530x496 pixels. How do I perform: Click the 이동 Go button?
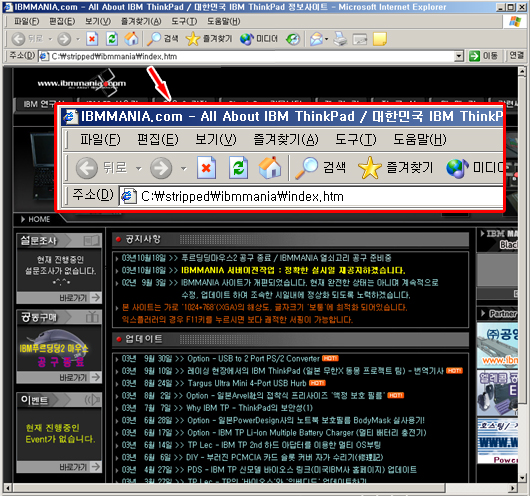[x=483, y=56]
